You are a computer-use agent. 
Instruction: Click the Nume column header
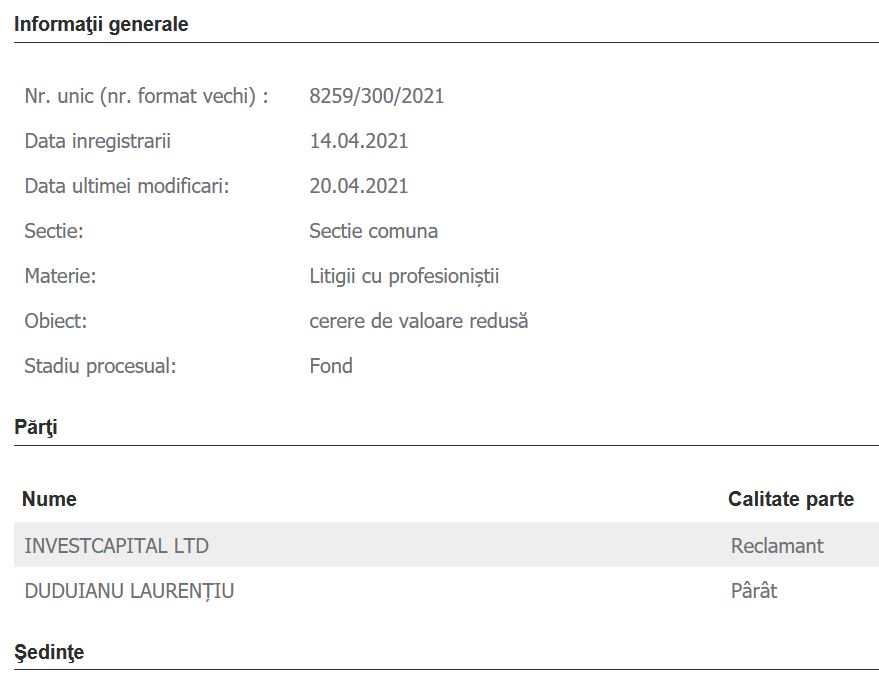[x=49, y=499]
